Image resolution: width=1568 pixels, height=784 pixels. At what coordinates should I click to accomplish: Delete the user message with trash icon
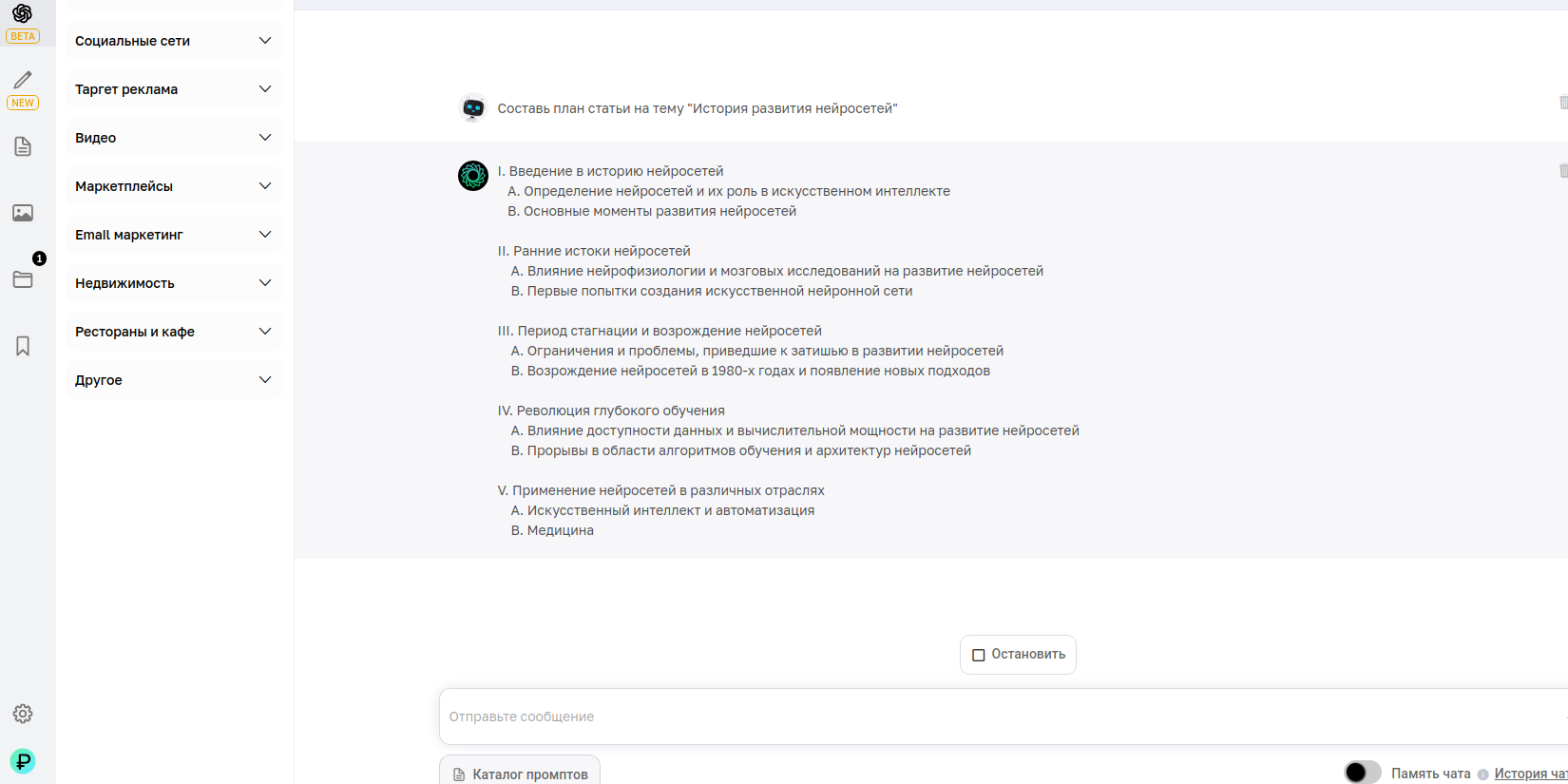[1562, 103]
